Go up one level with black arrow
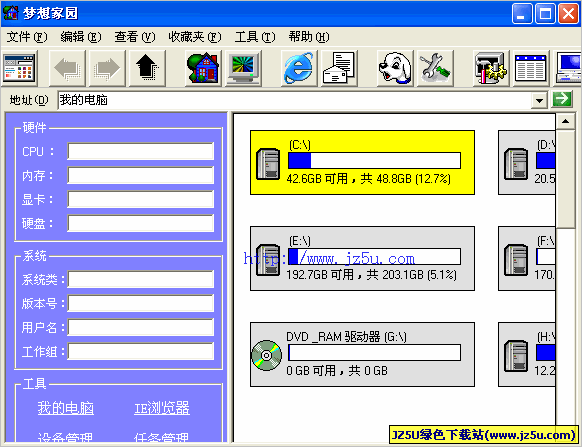 [x=147, y=68]
